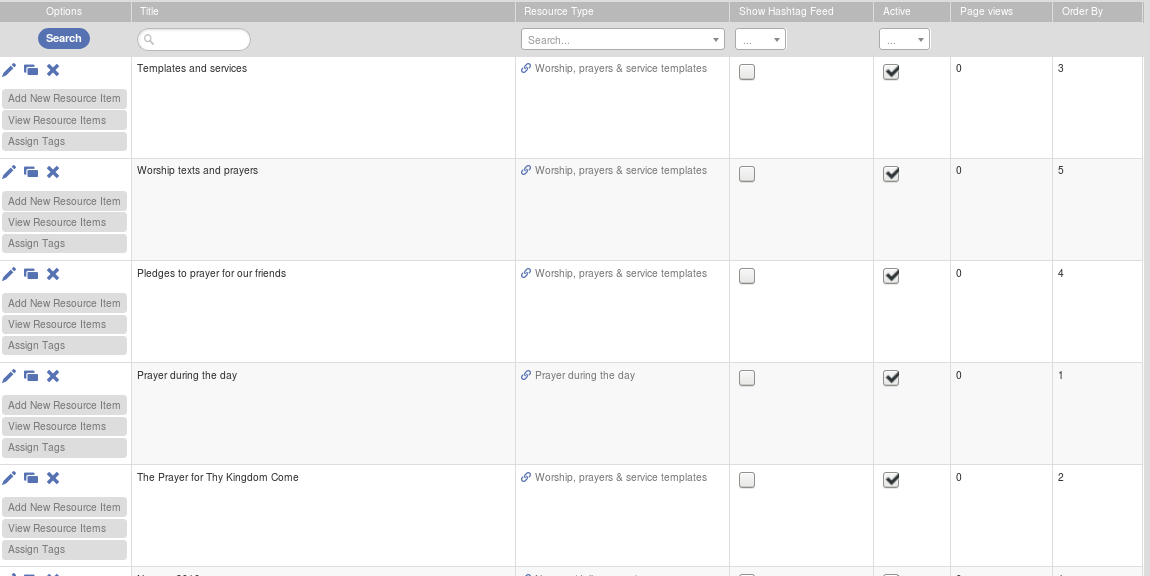Edit the 'Templates and services' row with pencil icon
Viewport: 1150px width, 576px height.
point(9,70)
